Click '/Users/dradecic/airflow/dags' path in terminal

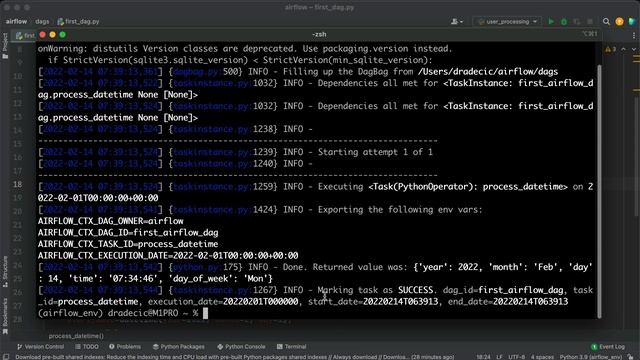488,71
